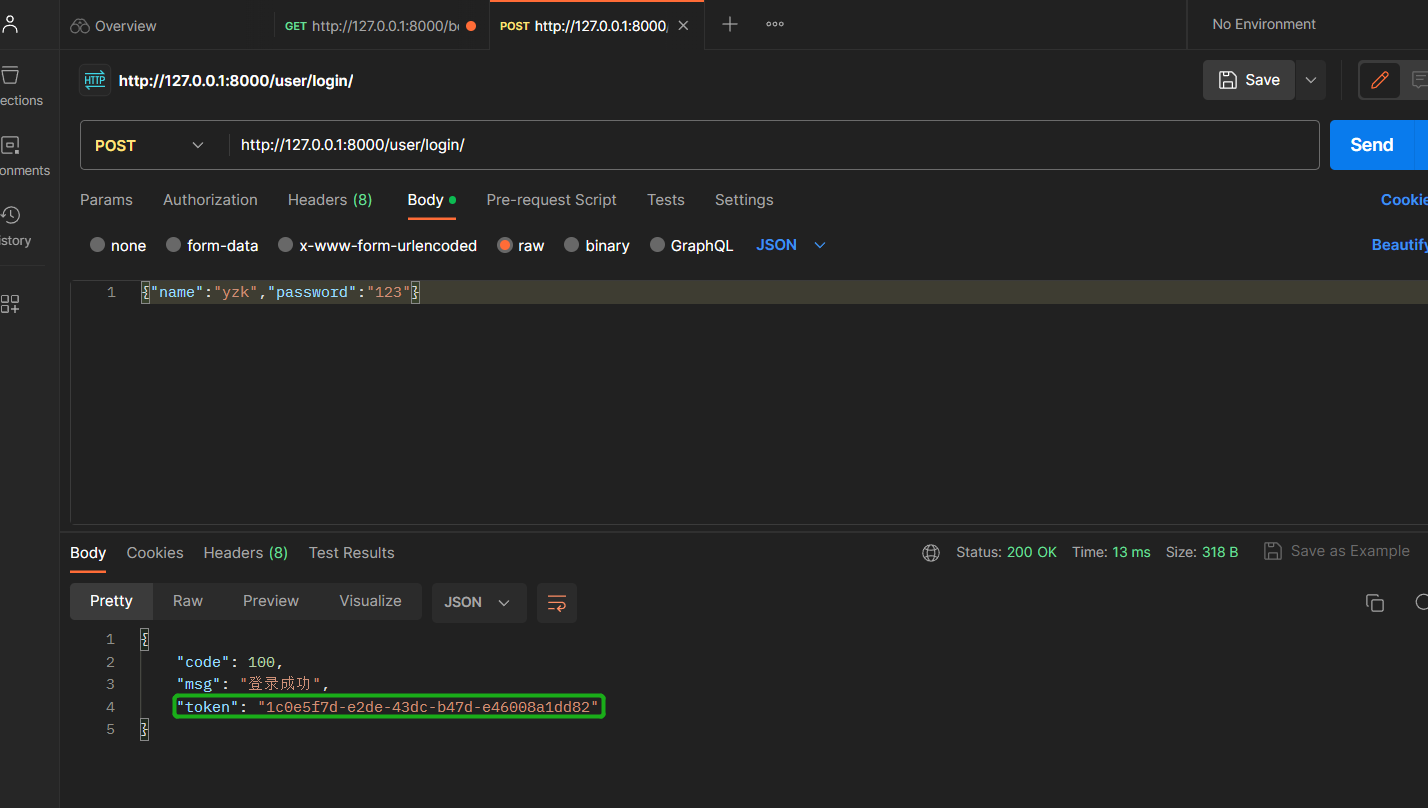Click the Status: 200 OK text
Image resolution: width=1428 pixels, height=808 pixels.
(1006, 552)
